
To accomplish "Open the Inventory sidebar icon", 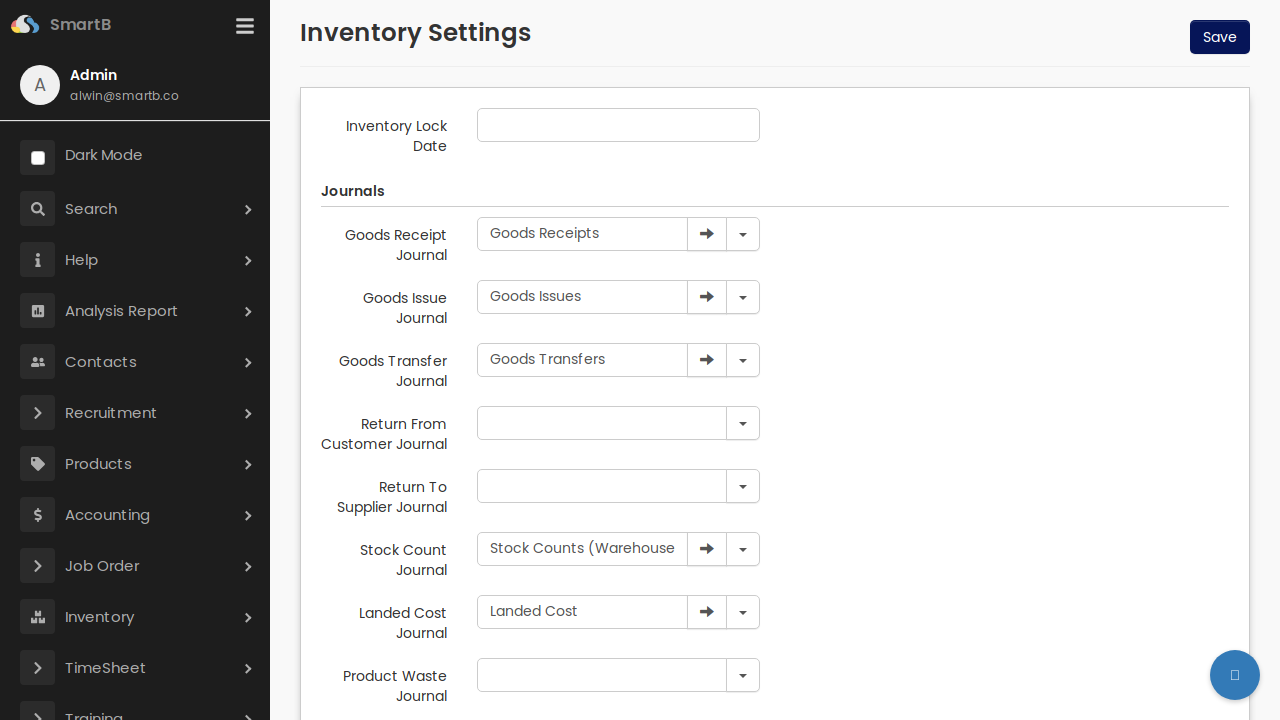I will point(37,617).
